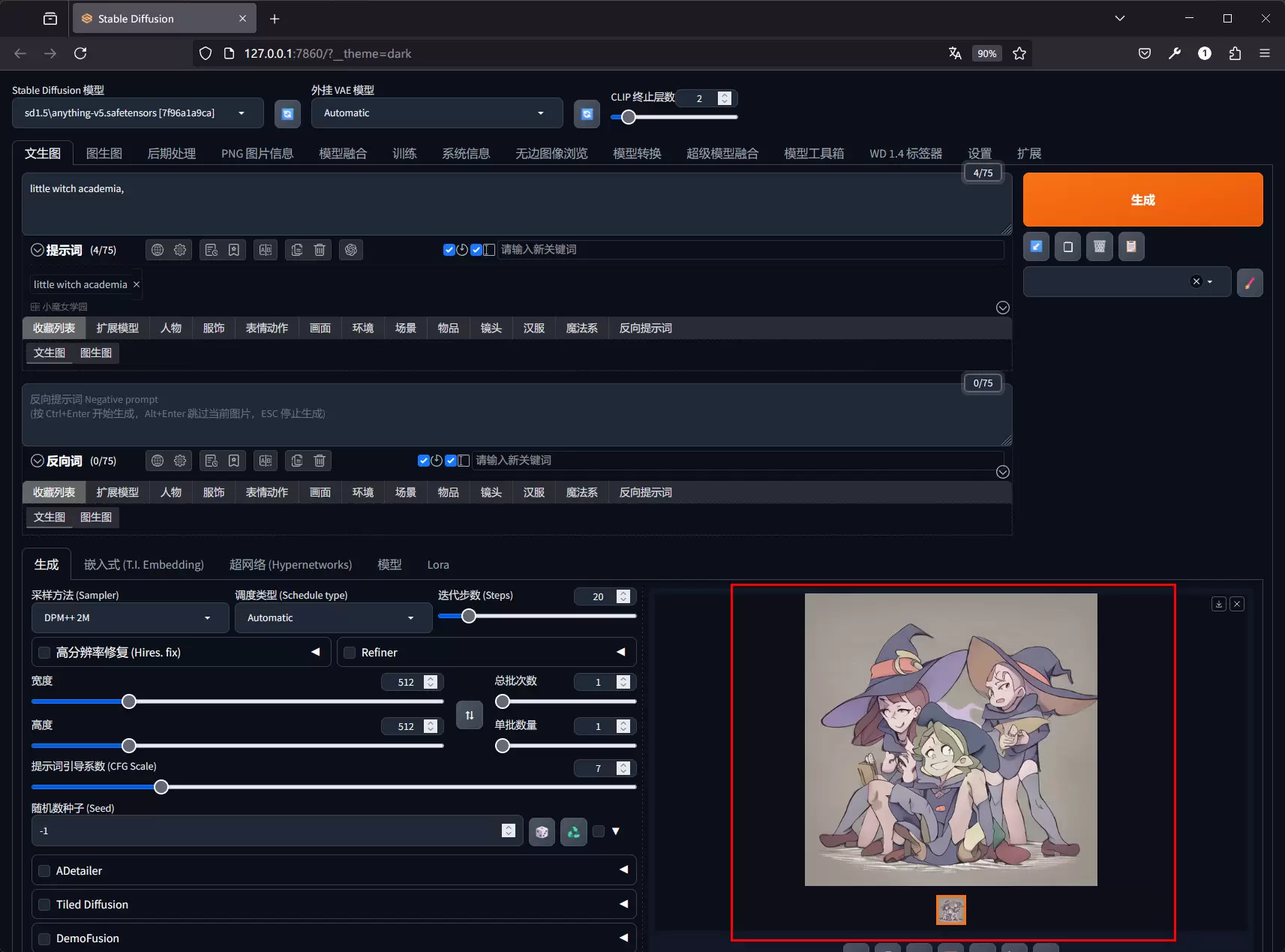Download the generated image

tap(1219, 604)
